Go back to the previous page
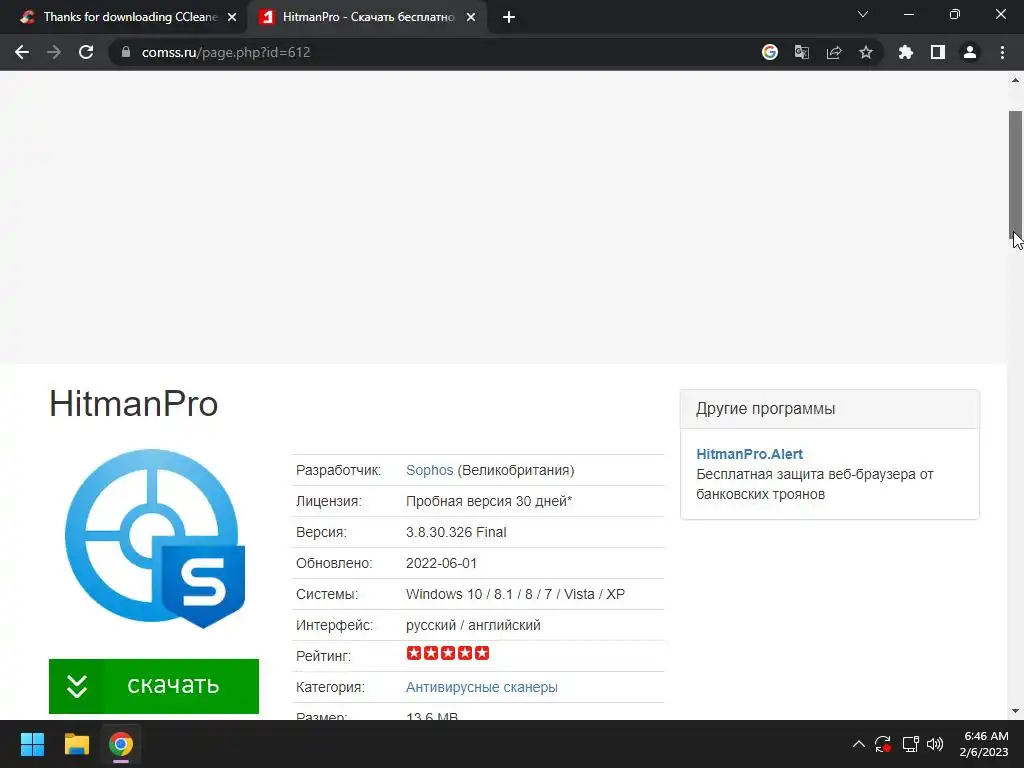The height and width of the screenshot is (768, 1024). coord(22,52)
